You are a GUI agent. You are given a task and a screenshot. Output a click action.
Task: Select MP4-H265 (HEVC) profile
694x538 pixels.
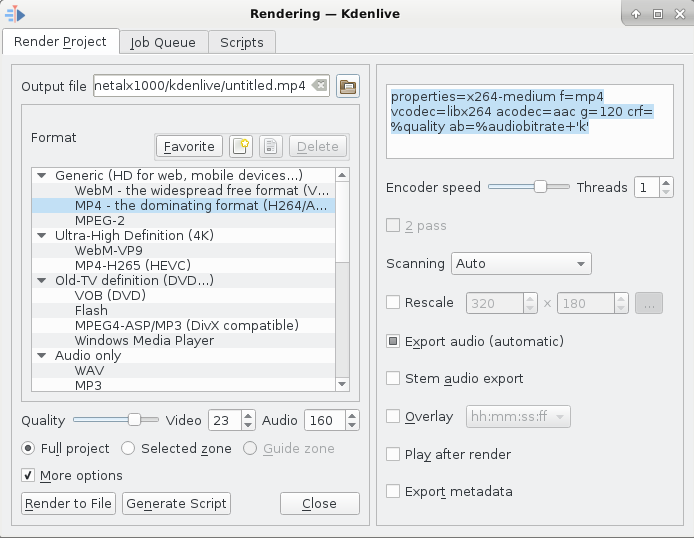click(x=184, y=265)
